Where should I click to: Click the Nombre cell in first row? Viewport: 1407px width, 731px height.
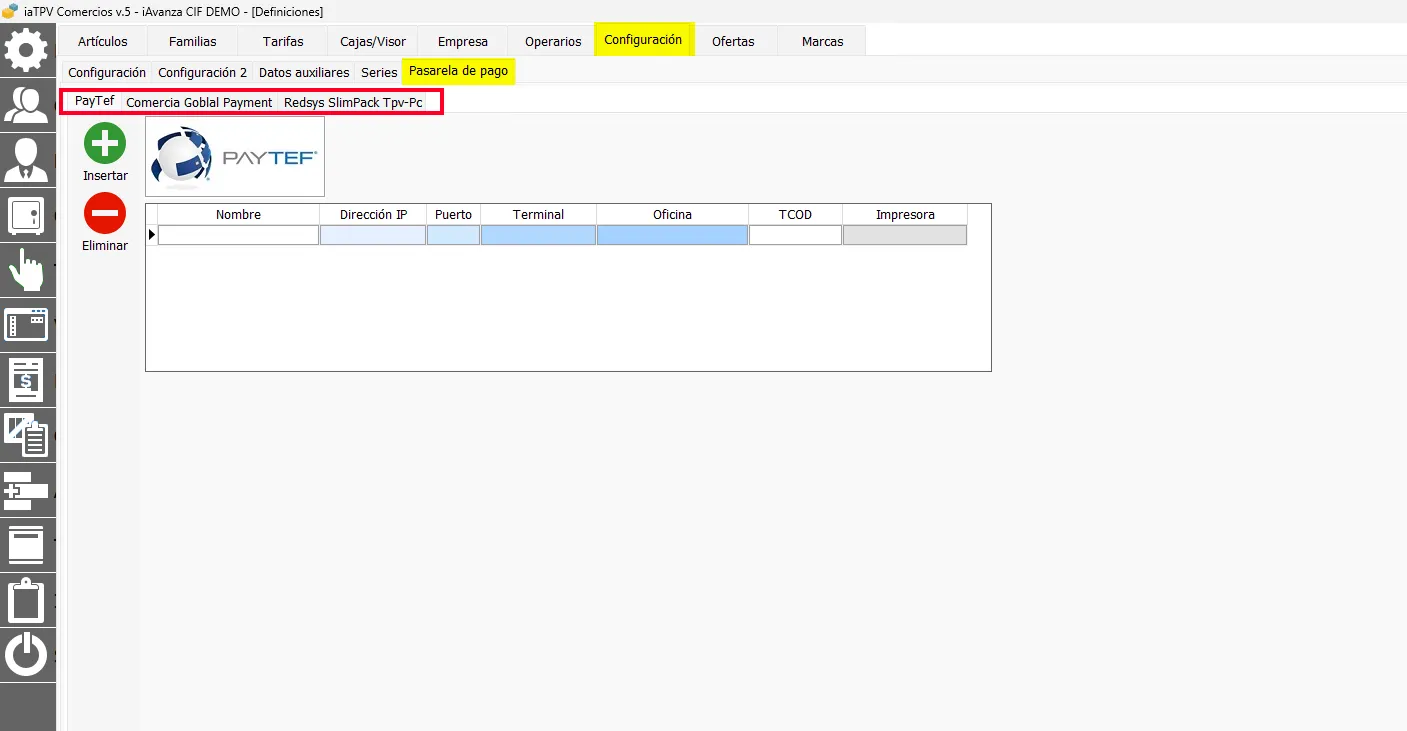tap(239, 235)
